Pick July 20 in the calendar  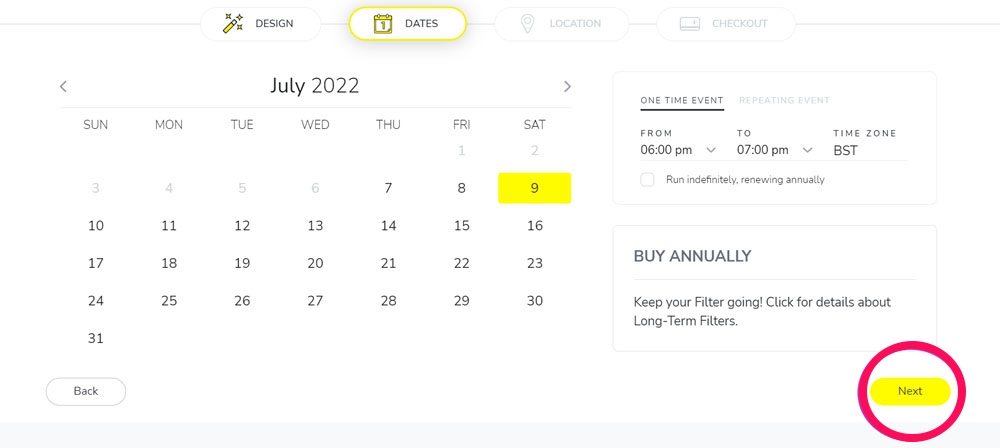(x=315, y=263)
